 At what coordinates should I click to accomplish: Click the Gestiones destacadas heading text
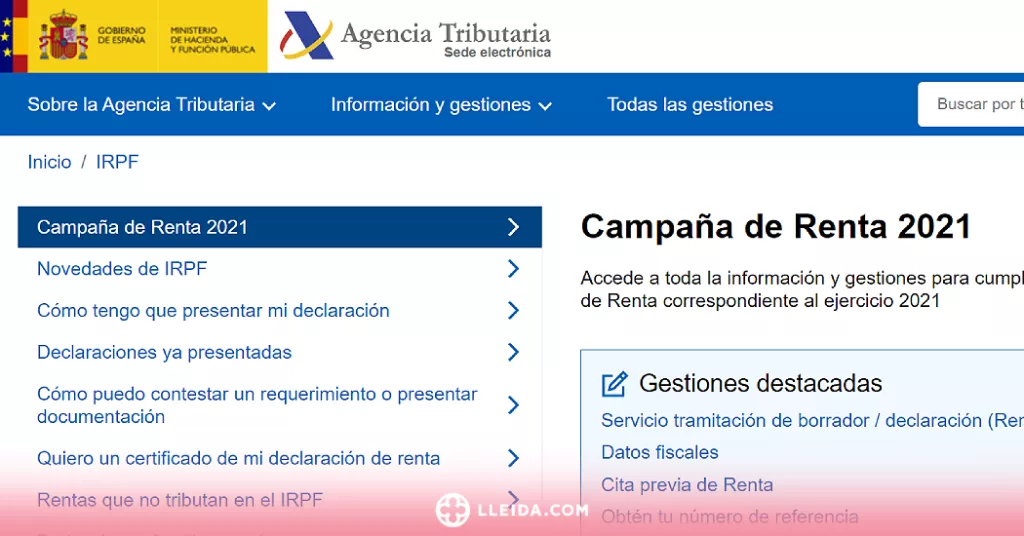760,383
